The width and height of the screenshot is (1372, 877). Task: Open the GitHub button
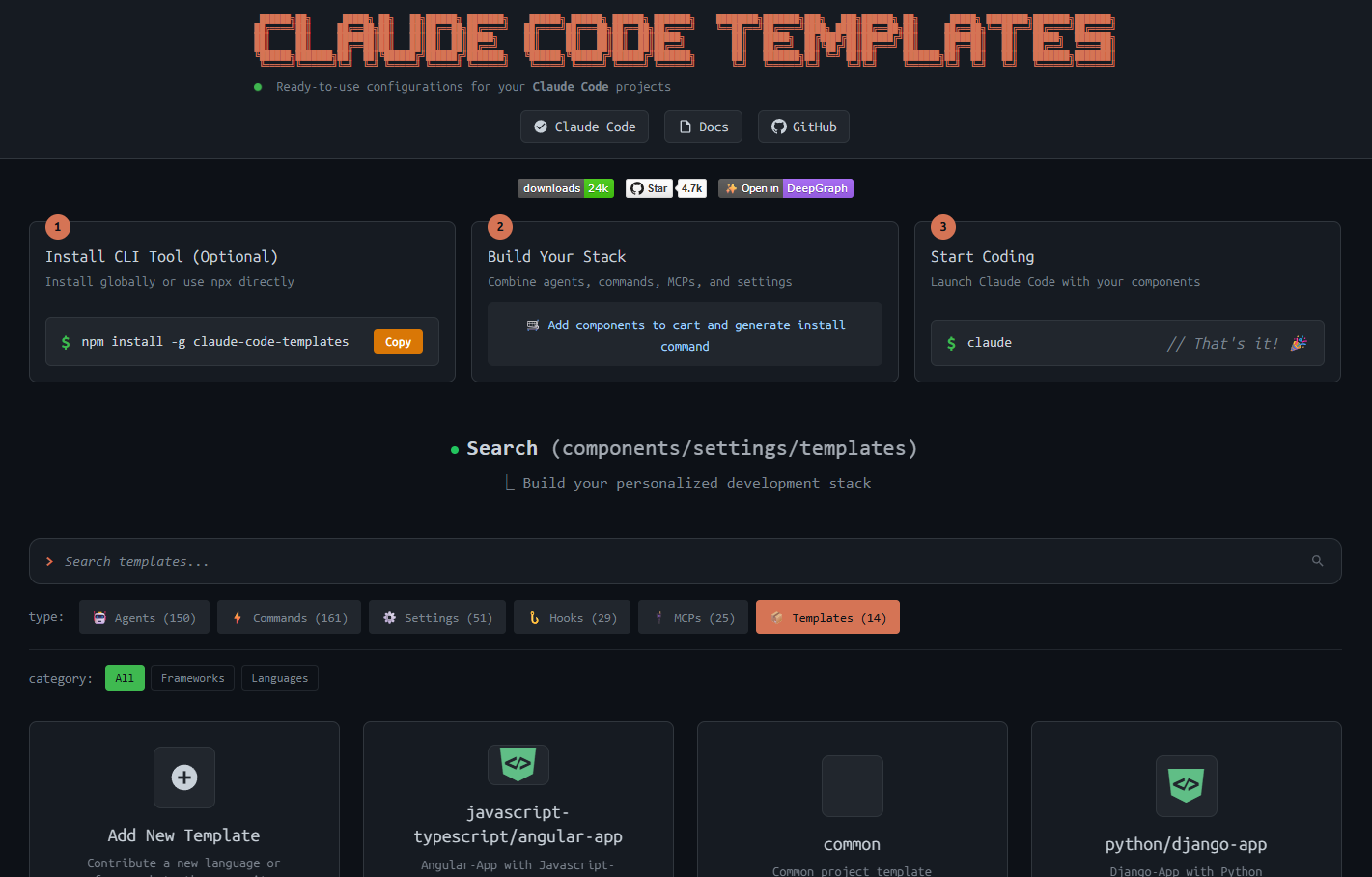803,127
